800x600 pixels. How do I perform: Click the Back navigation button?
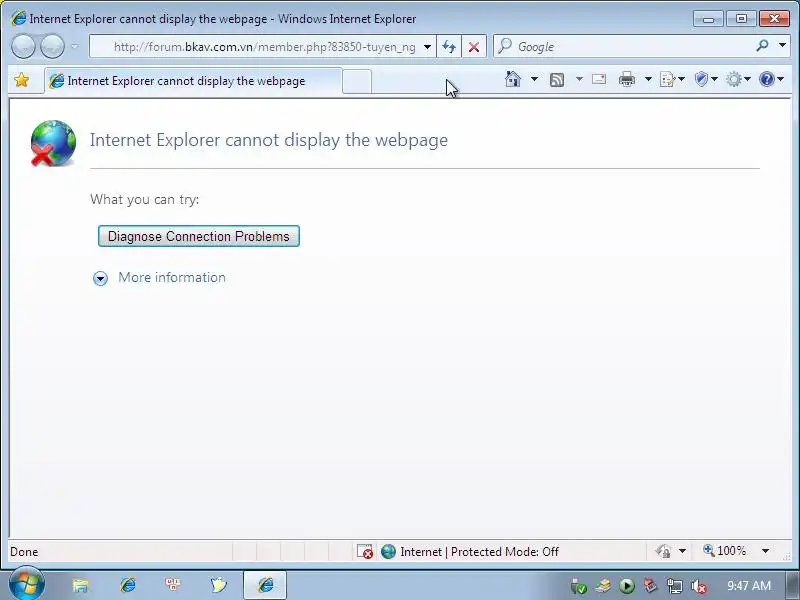click(23, 46)
